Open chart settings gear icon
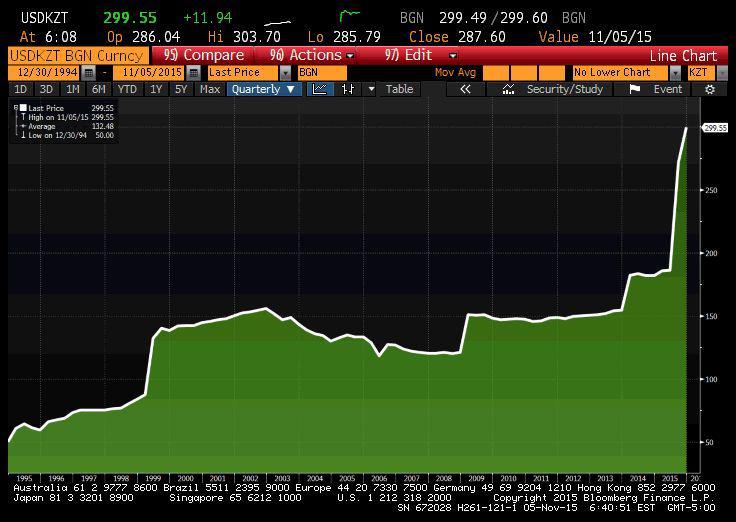Image resolution: width=736 pixels, height=522 pixels. click(x=710, y=89)
